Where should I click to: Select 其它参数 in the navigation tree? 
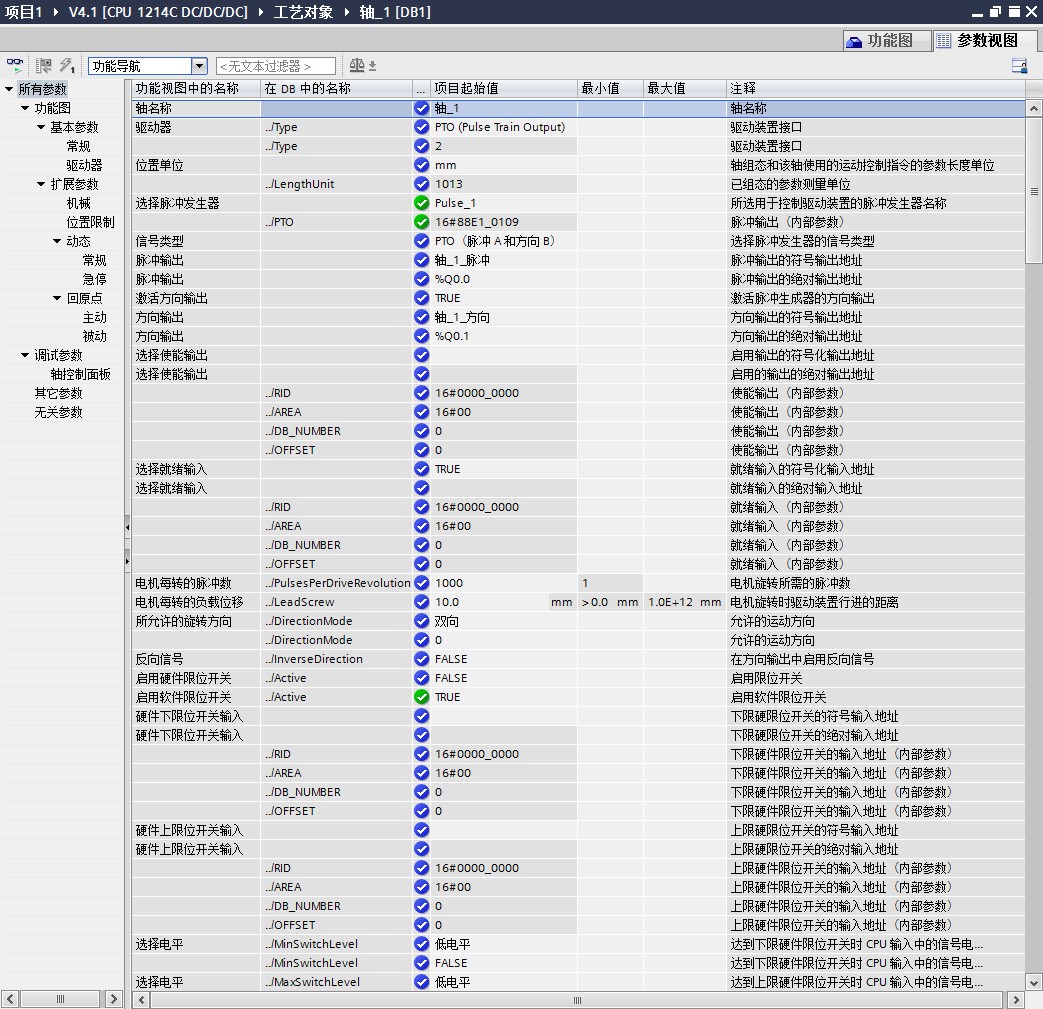click(59, 393)
